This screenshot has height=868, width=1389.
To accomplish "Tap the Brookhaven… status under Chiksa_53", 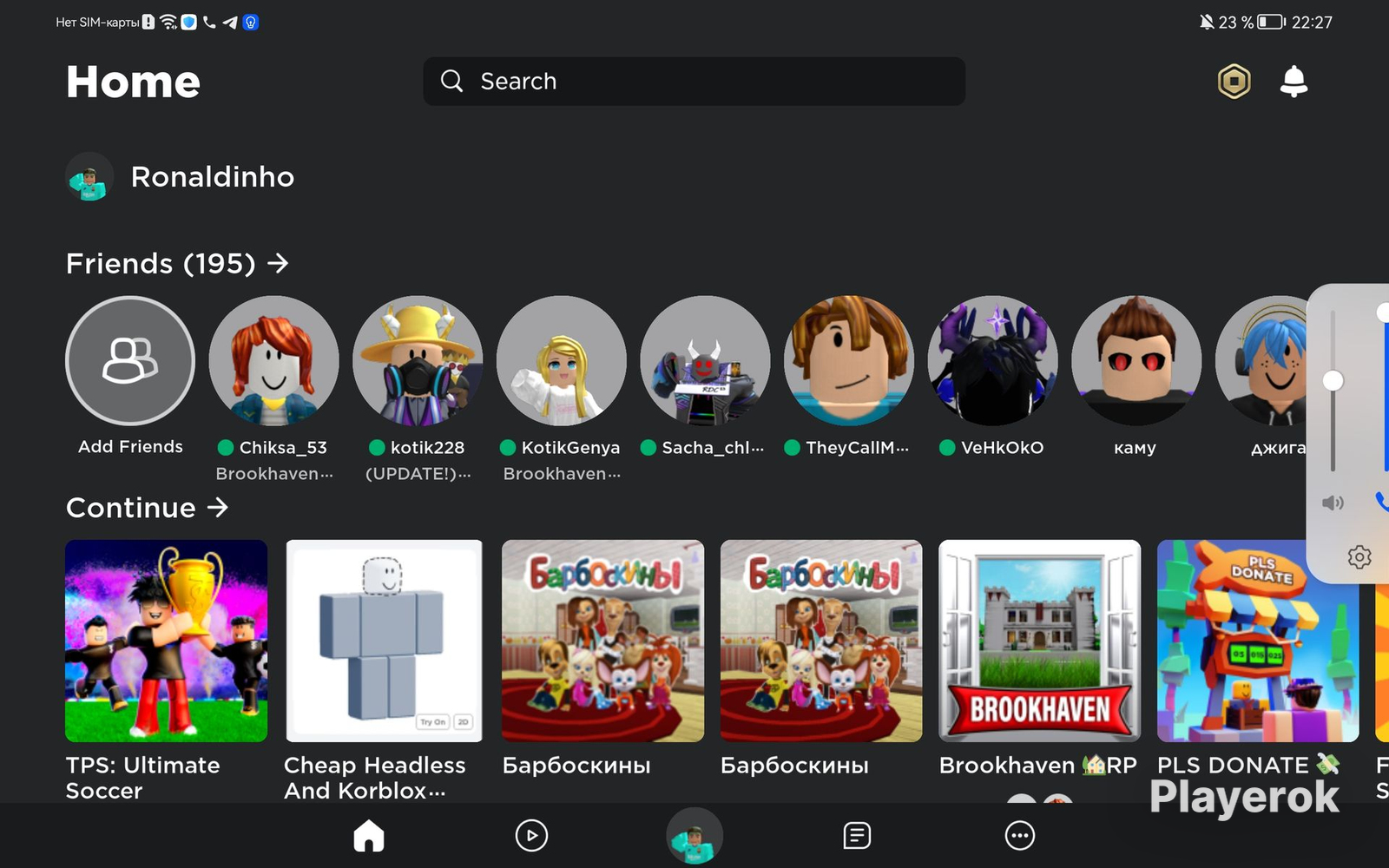I will (x=274, y=474).
